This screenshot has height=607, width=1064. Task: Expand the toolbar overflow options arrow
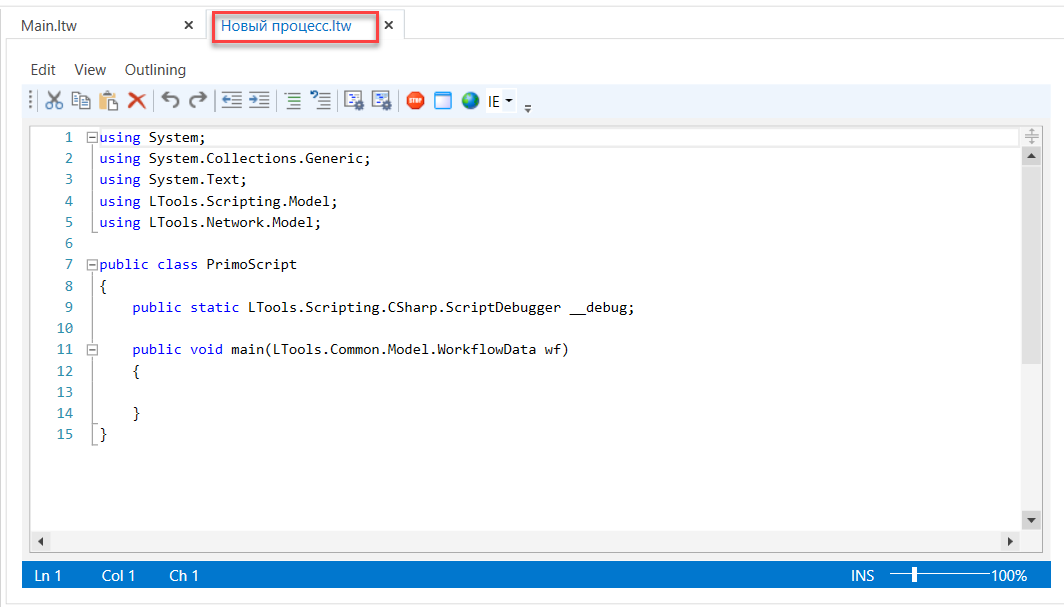tap(528, 108)
